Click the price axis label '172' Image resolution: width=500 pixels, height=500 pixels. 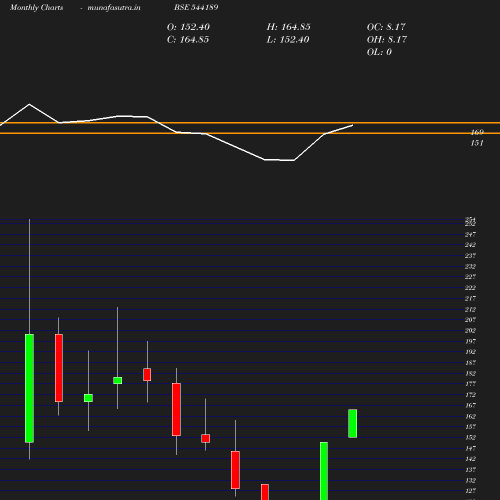(470, 395)
